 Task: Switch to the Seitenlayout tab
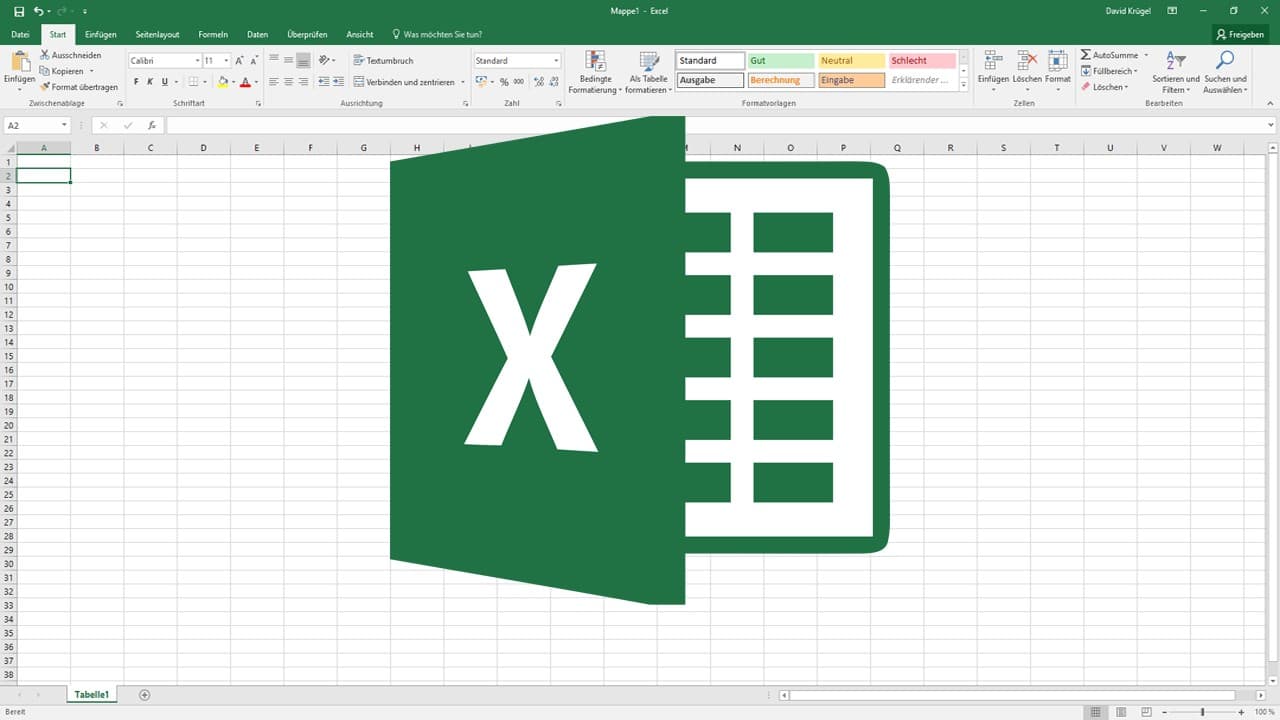coord(158,34)
